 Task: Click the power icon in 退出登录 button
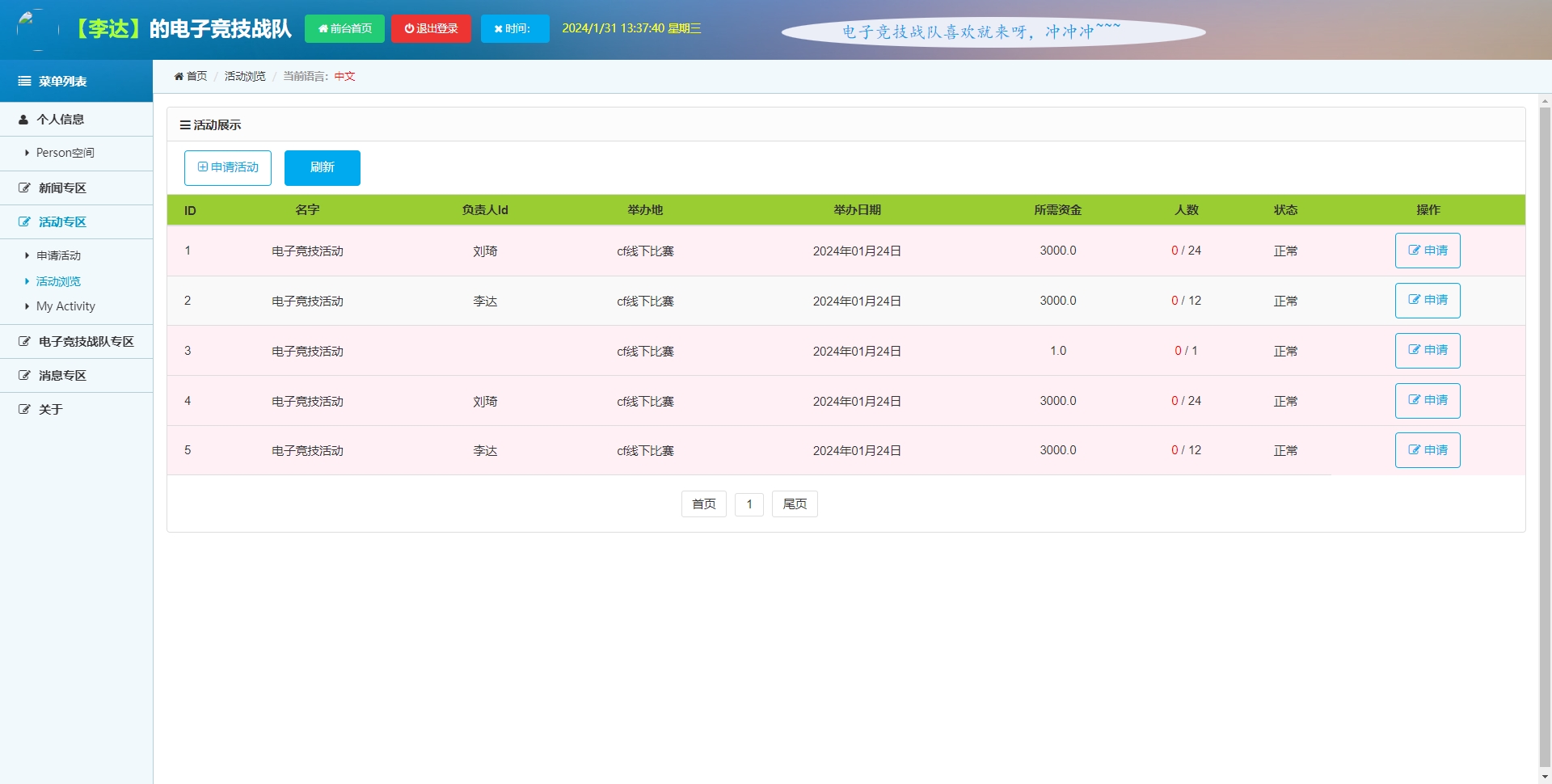point(409,28)
